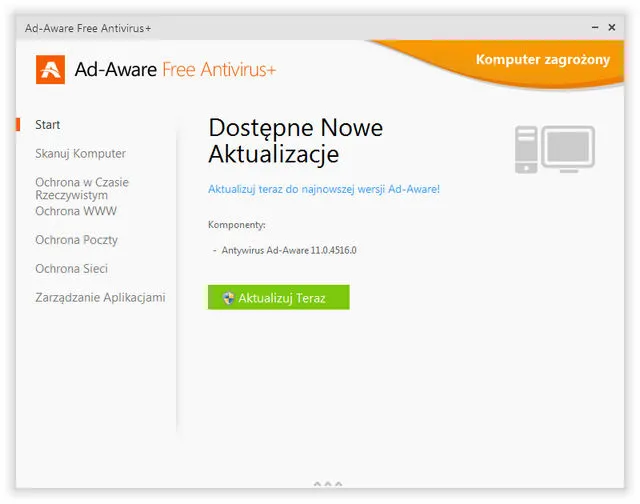
Task: Open Zarządzanie Aplikacjami section
Action: coord(100,298)
